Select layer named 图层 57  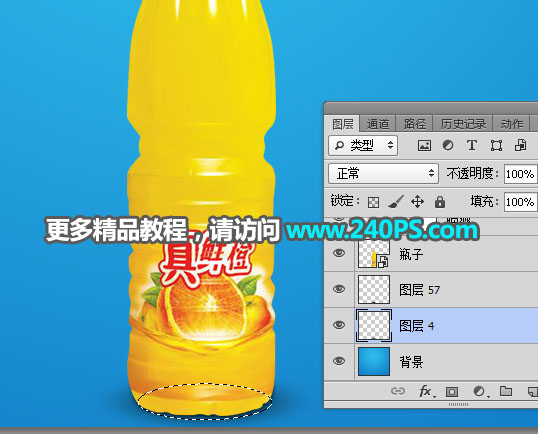pyautogui.click(x=419, y=290)
